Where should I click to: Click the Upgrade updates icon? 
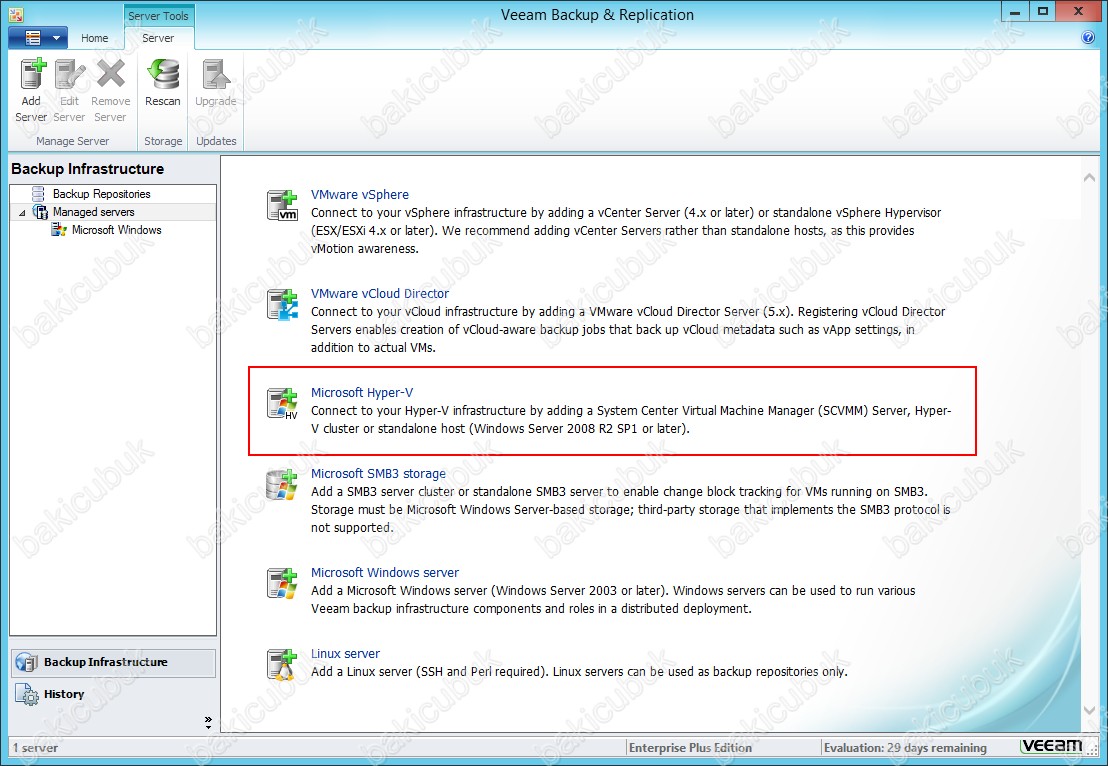[x=216, y=74]
